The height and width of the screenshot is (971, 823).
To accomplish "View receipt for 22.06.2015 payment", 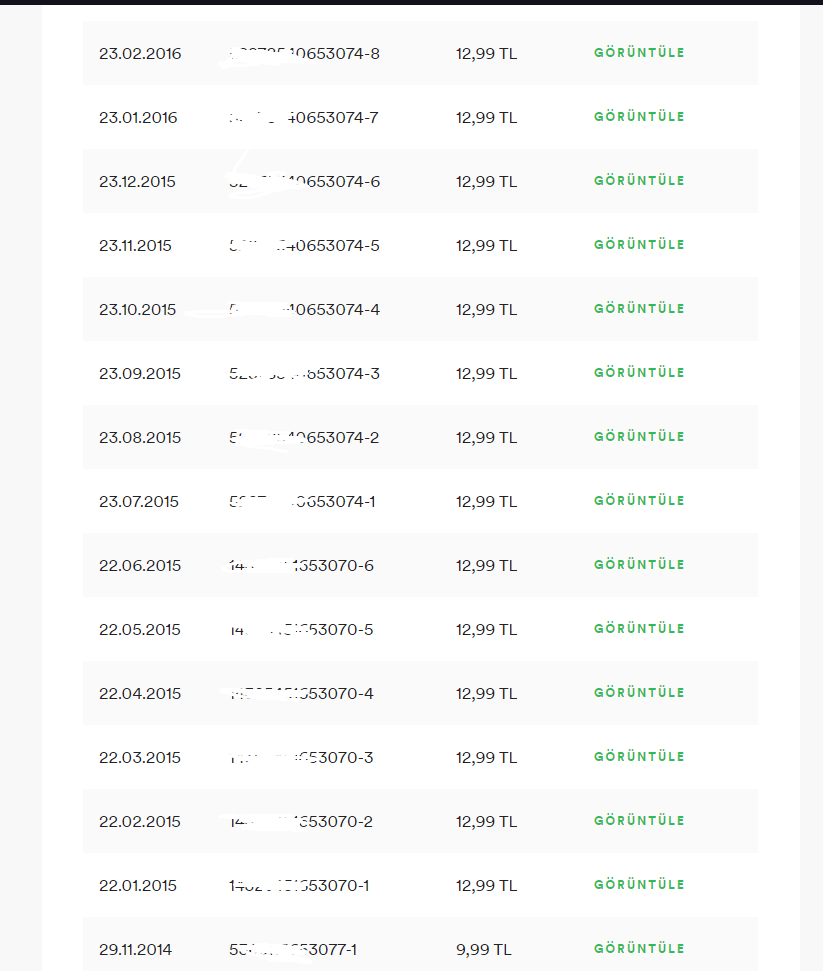I will point(639,565).
